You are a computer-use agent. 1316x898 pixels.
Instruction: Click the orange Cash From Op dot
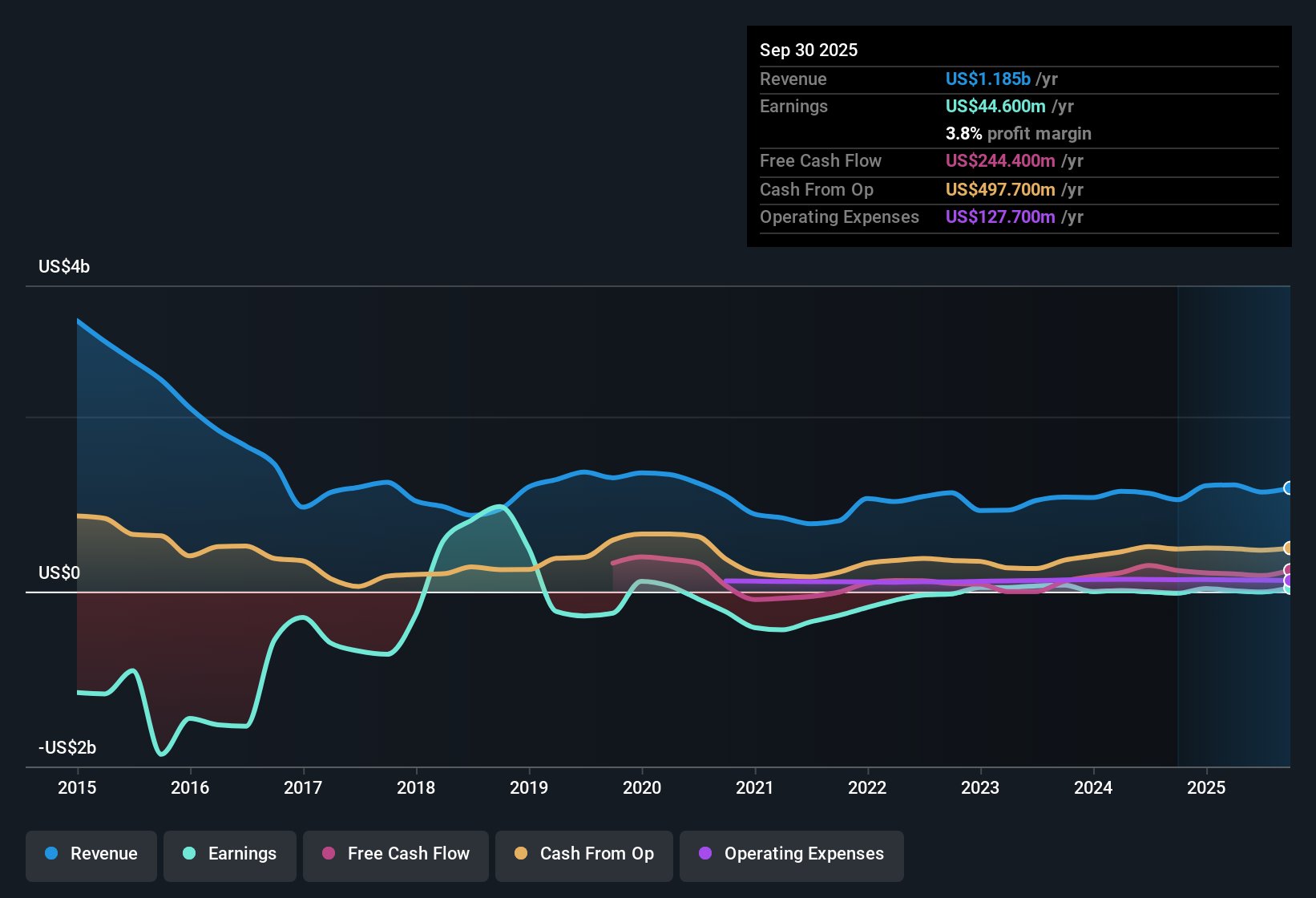point(521,854)
